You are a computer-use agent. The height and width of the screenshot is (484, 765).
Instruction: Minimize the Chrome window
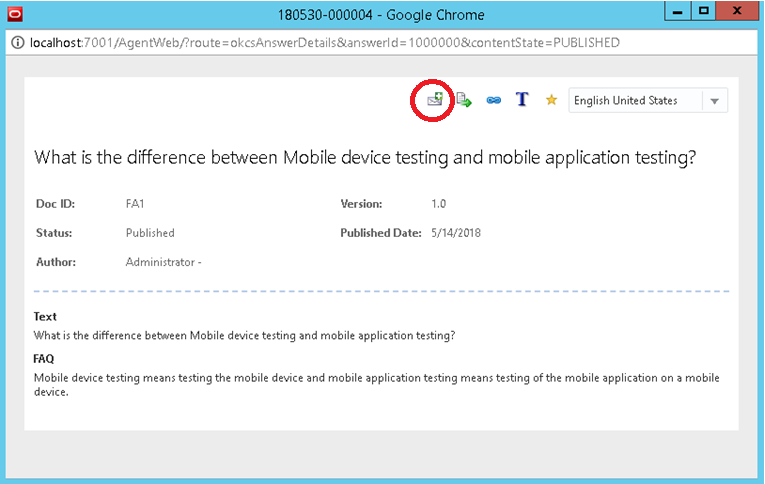(x=678, y=11)
